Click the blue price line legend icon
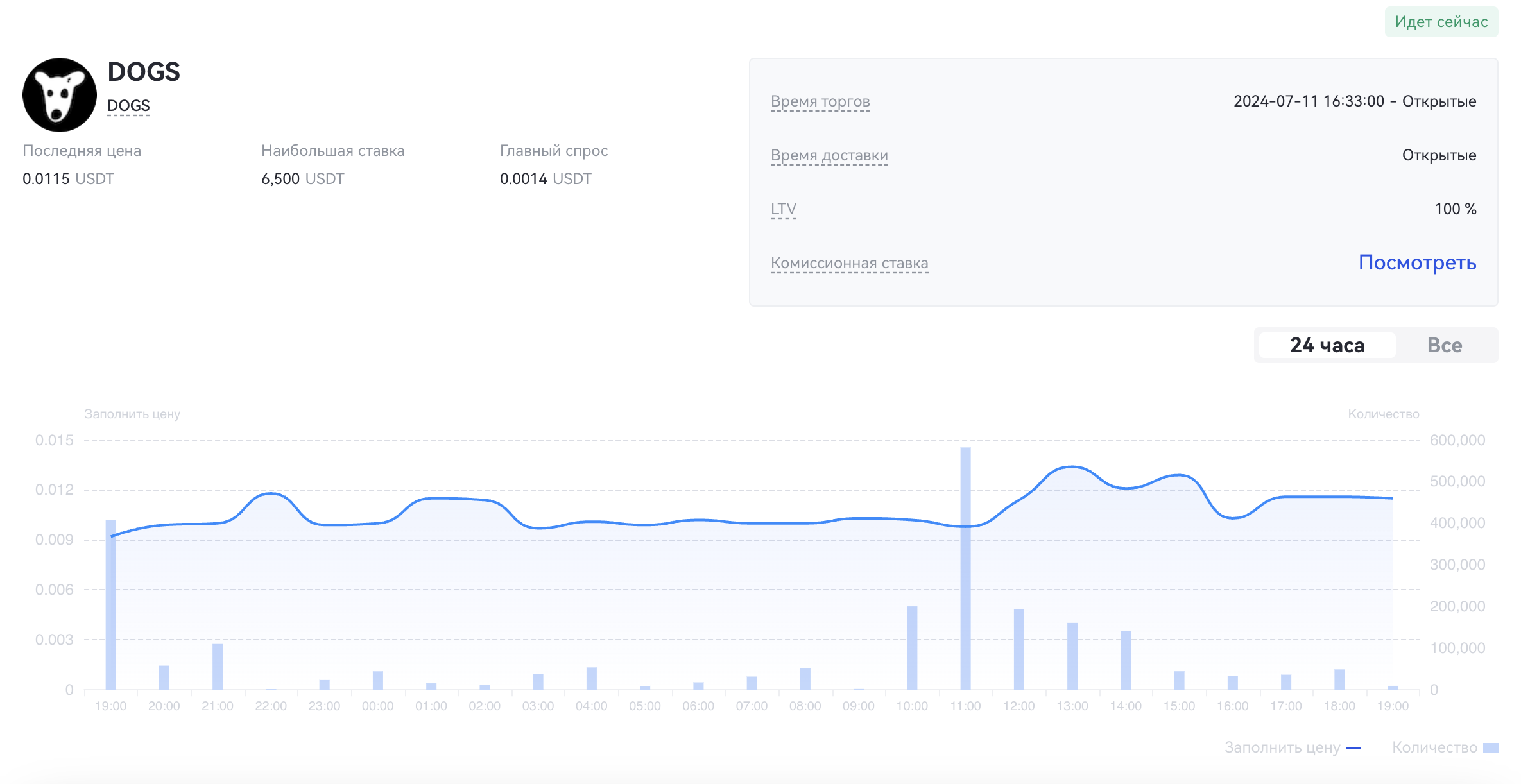Viewport: 1521px width, 784px height. (1353, 748)
